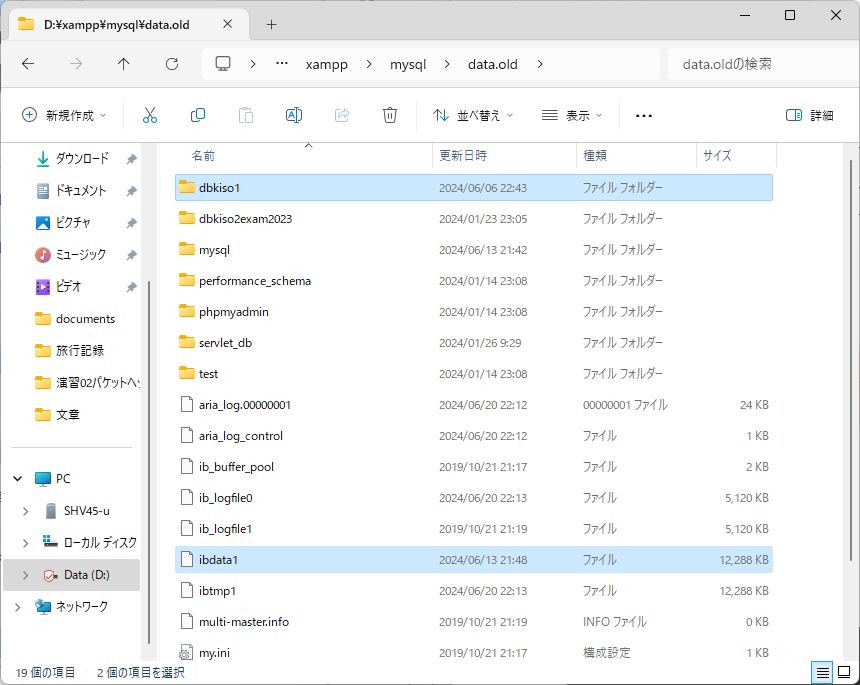Click the Copy icon in toolbar
The width and height of the screenshot is (860, 685).
pos(198,115)
